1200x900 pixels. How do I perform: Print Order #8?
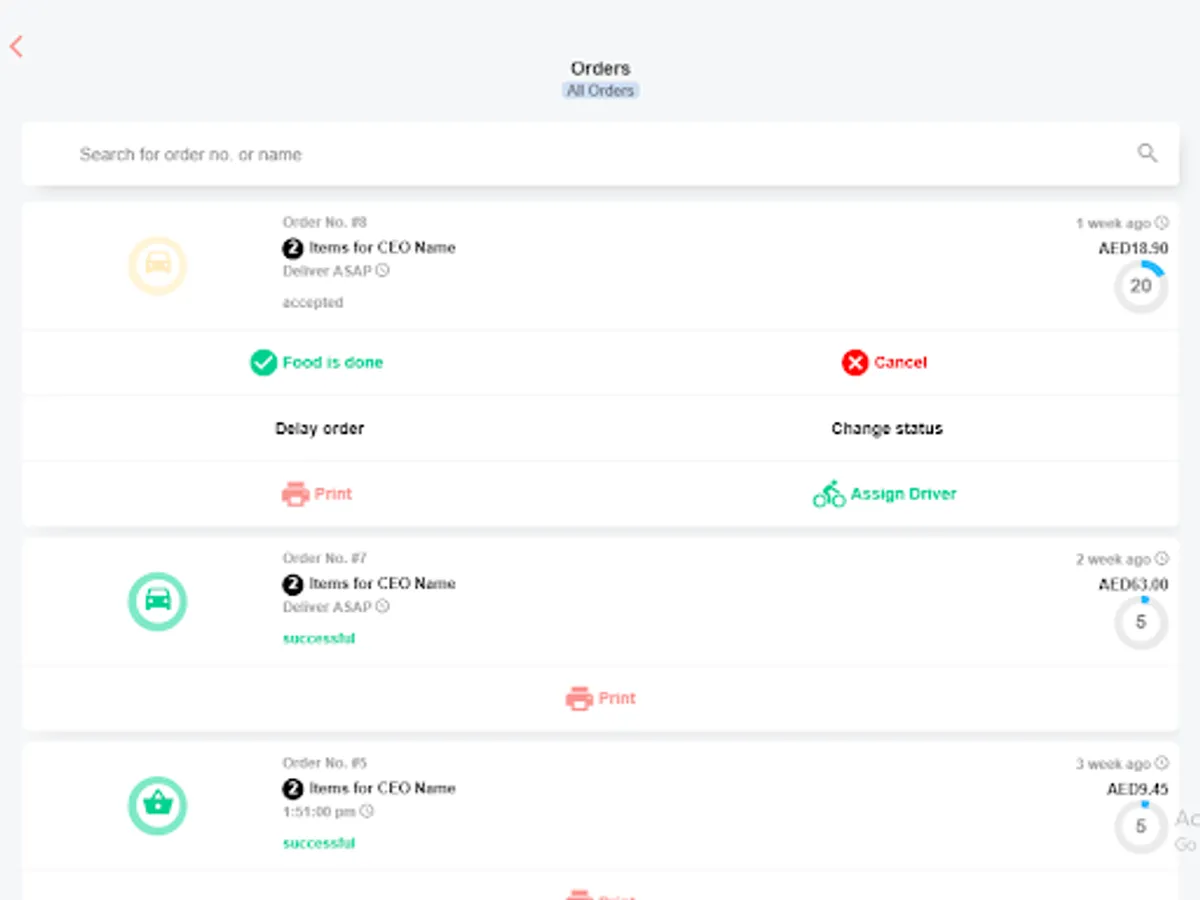point(317,494)
